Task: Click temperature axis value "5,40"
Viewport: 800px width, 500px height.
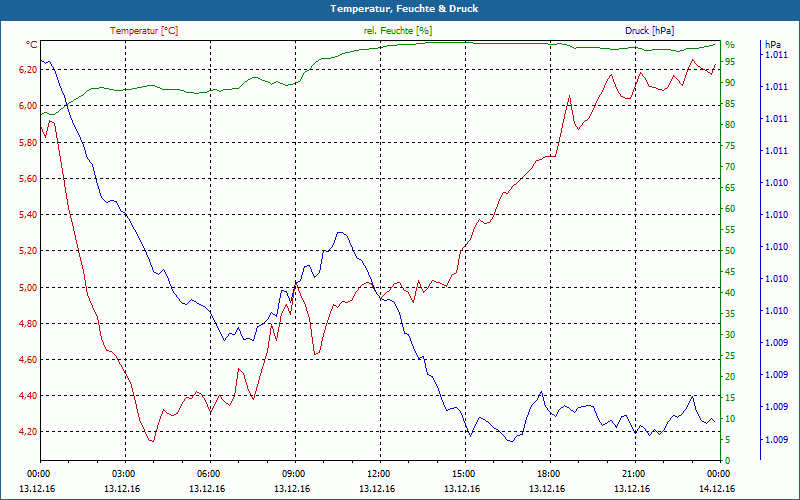Action: (28, 215)
